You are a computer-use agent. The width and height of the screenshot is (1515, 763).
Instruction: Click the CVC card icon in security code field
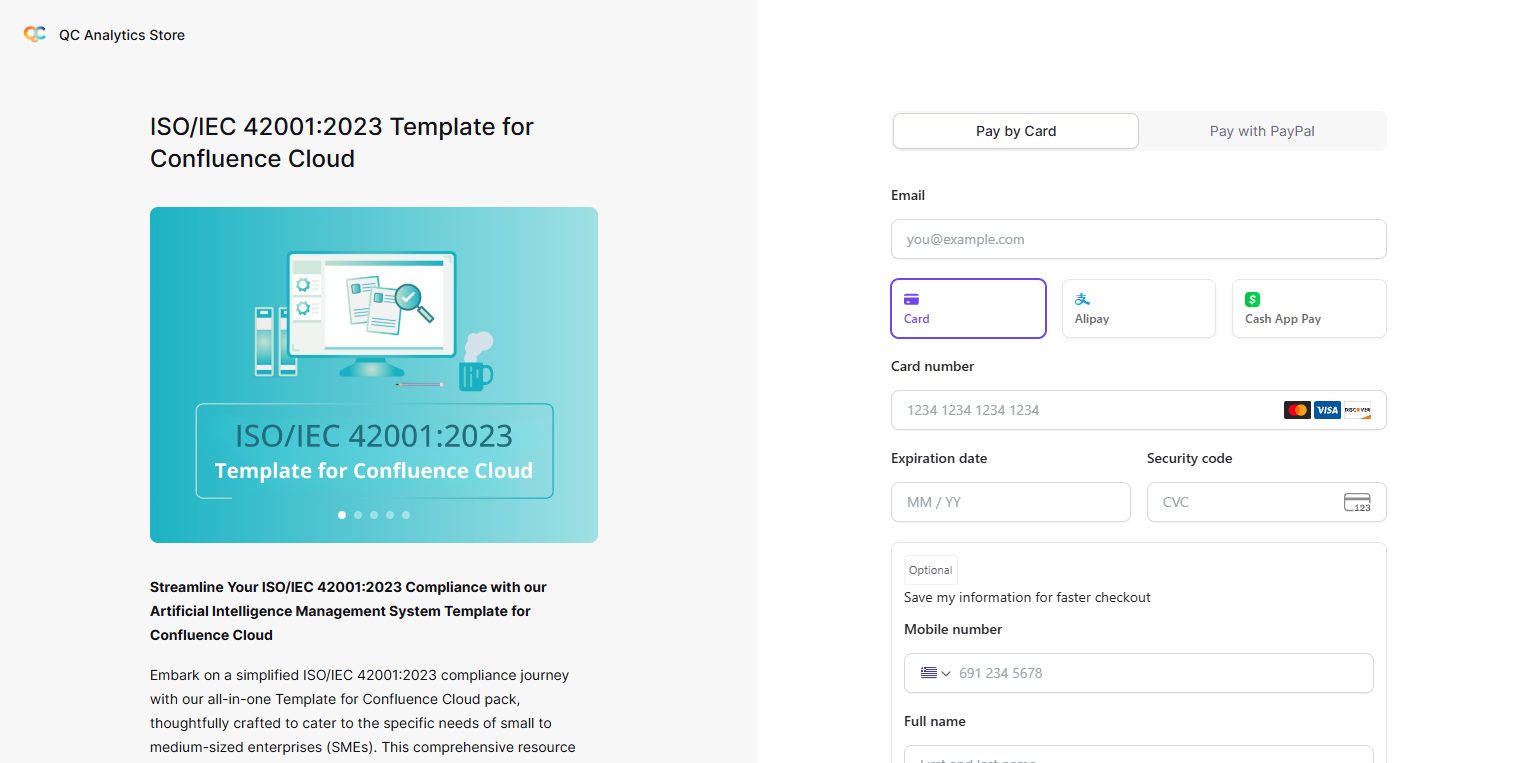[1357, 502]
